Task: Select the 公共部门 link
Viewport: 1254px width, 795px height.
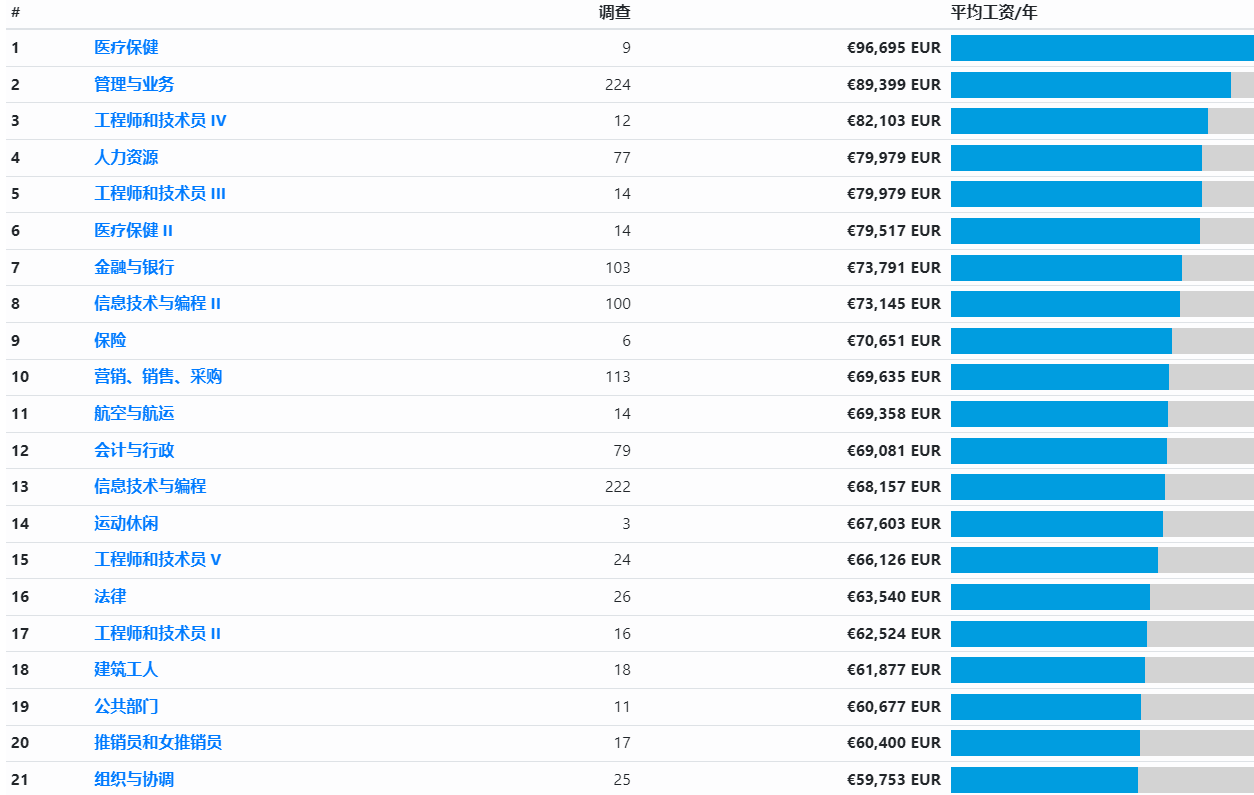Action: [x=126, y=706]
